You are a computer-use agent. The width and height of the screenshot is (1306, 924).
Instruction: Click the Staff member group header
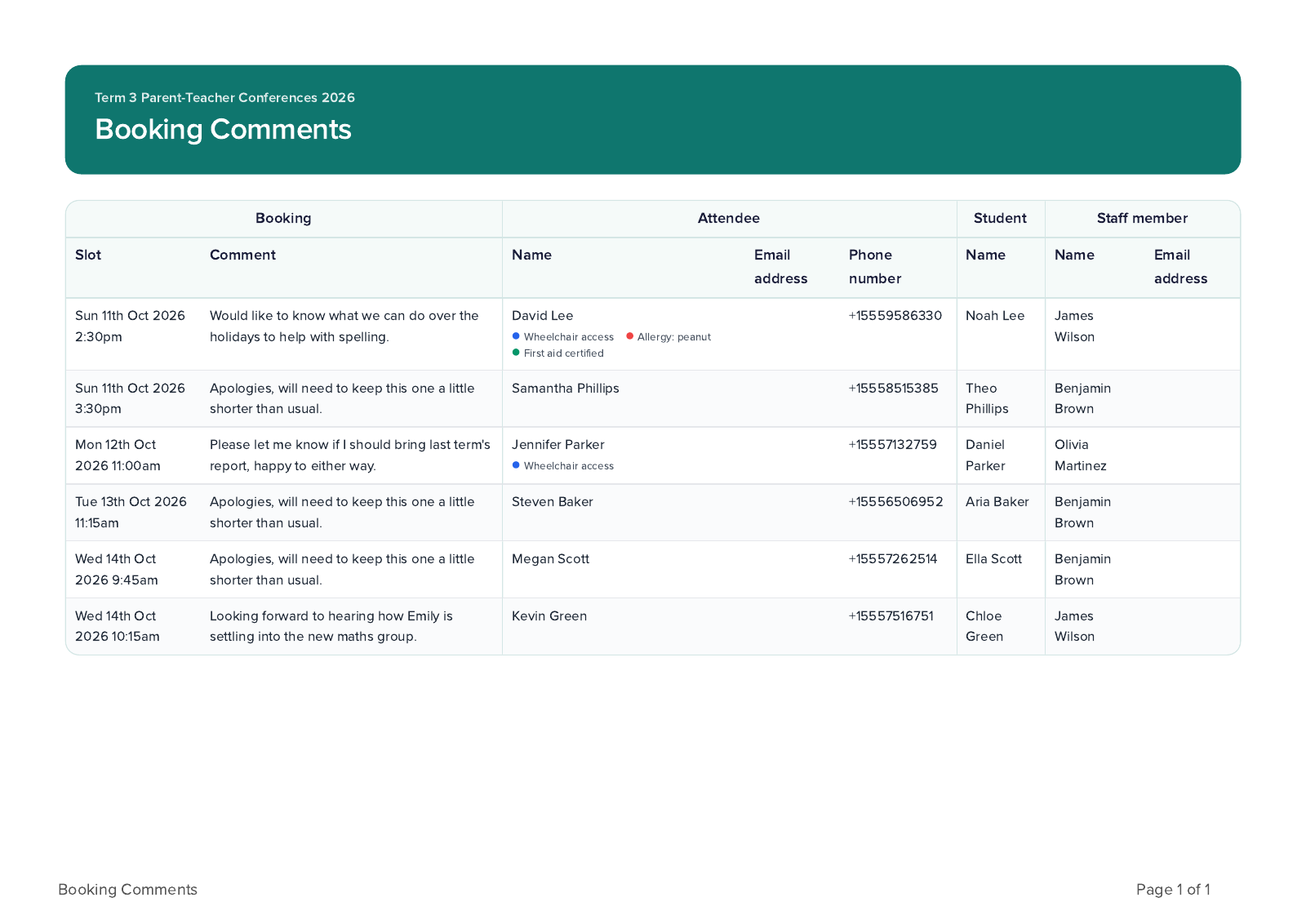click(1142, 218)
